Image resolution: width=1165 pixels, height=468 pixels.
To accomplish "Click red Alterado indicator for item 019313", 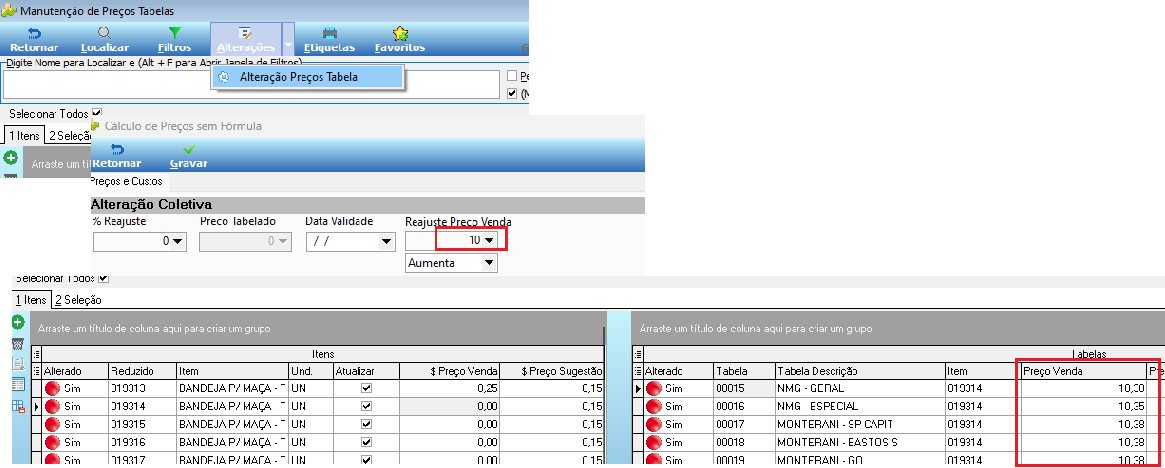I will tap(52, 388).
